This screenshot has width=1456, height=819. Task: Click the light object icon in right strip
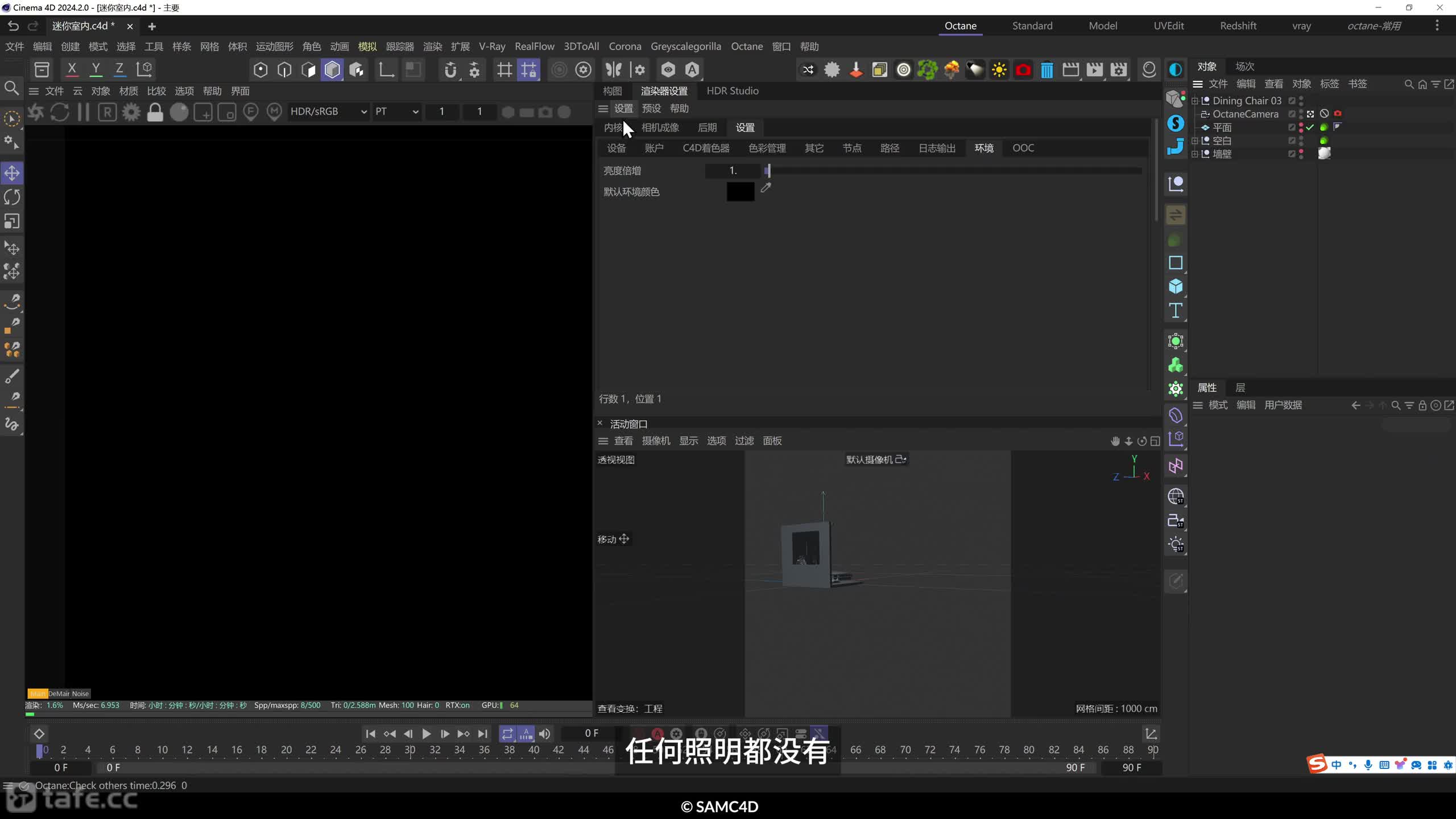1176,544
